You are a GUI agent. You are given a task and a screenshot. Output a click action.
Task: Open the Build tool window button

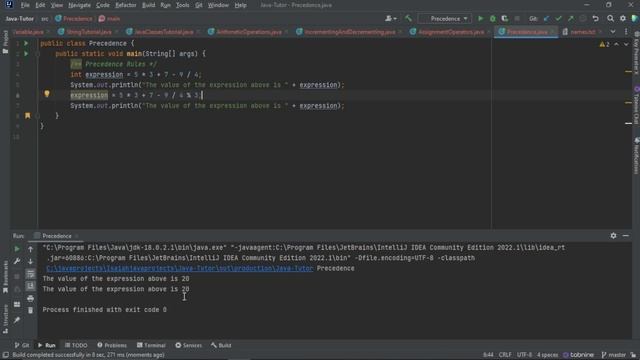click(x=221, y=345)
